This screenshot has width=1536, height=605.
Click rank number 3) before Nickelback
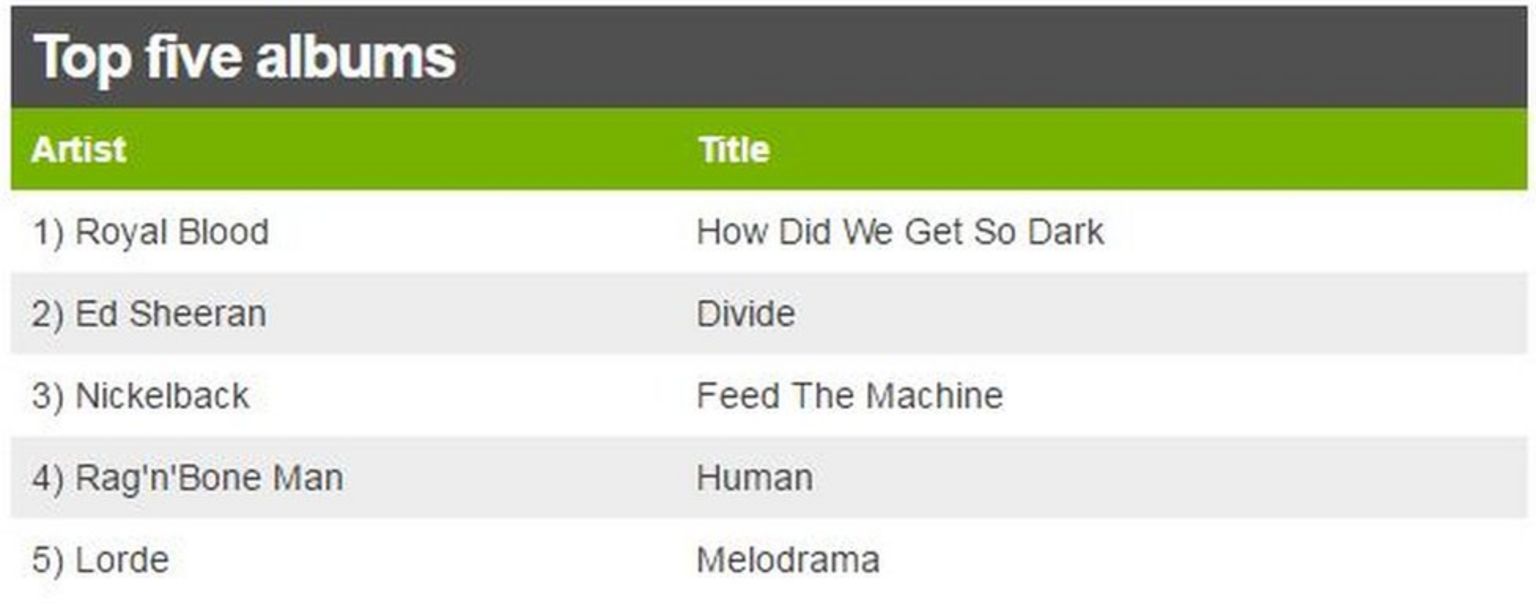click(x=47, y=396)
